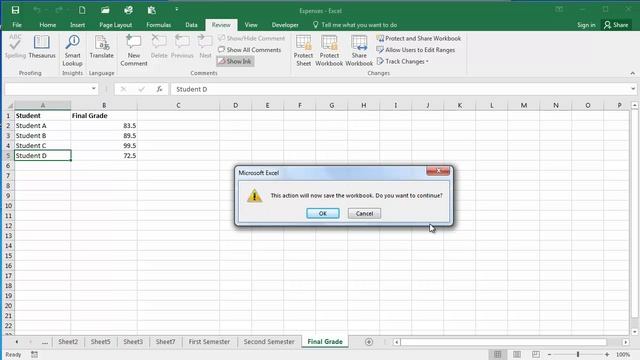Click Allow Users to Edit Ranges

tap(416, 50)
